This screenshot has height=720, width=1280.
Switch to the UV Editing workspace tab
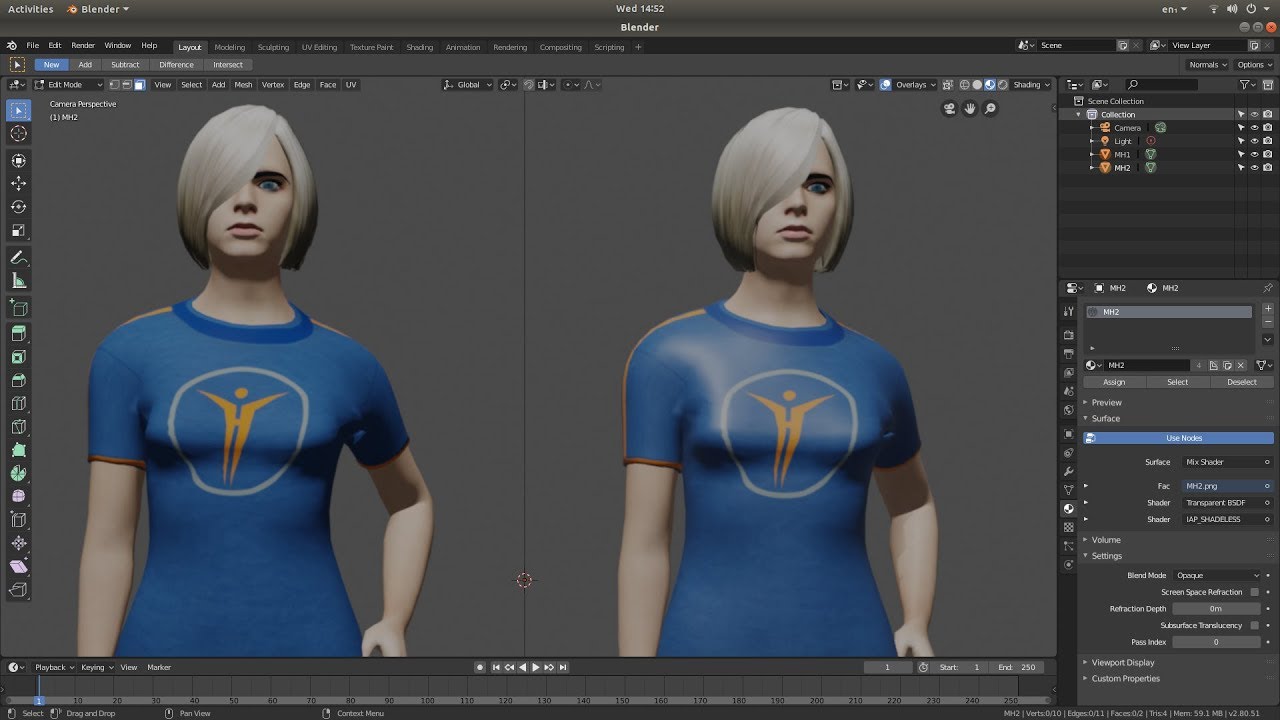coord(319,47)
